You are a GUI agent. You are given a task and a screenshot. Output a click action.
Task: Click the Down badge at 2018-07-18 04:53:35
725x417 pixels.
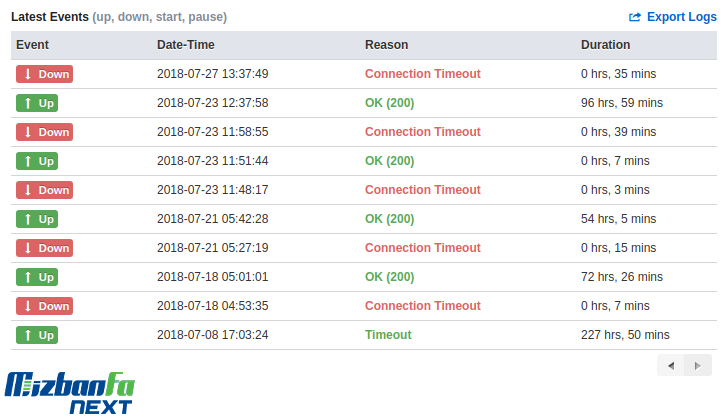click(x=44, y=306)
